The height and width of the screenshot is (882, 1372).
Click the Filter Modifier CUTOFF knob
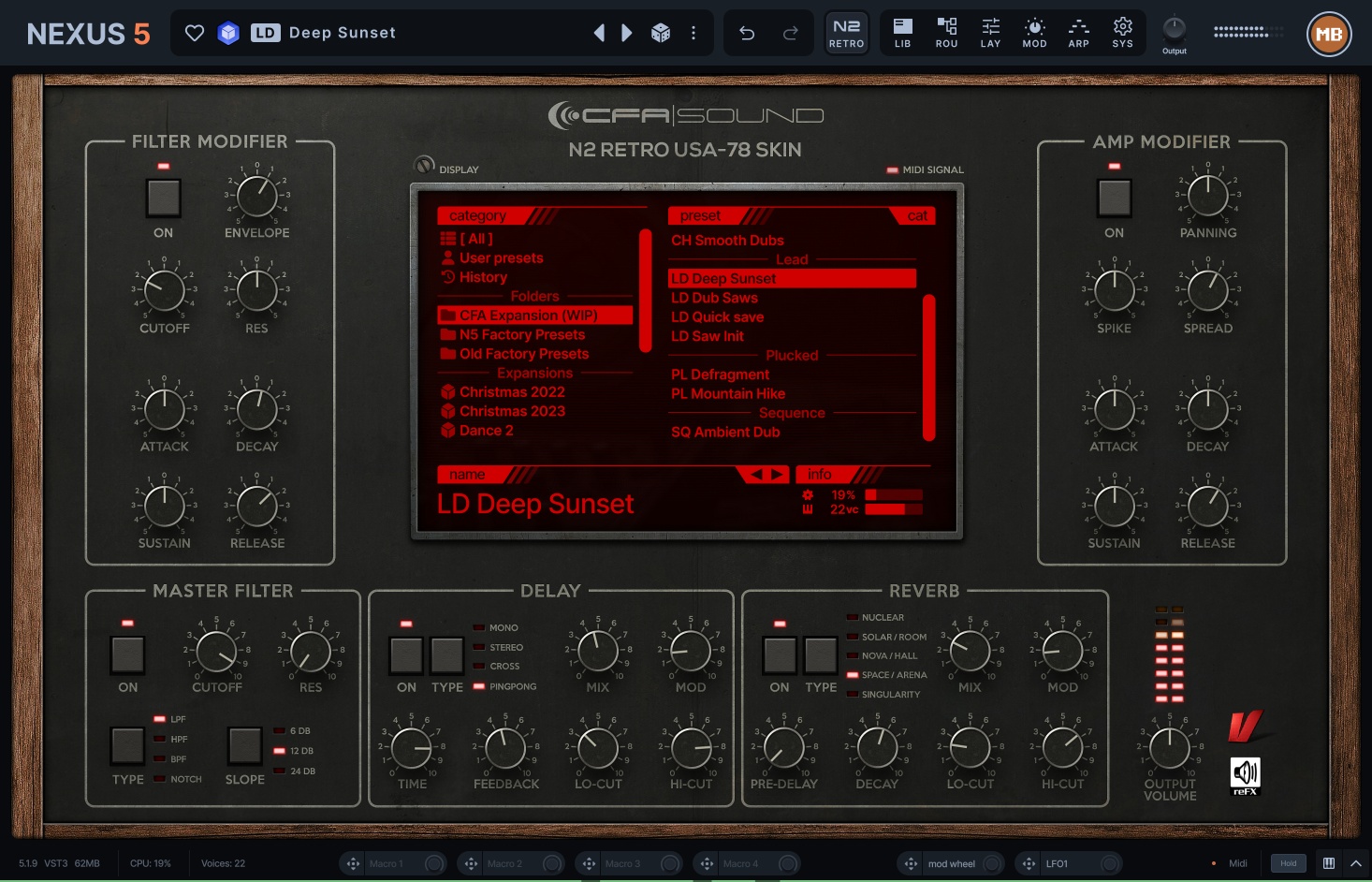pos(165,291)
